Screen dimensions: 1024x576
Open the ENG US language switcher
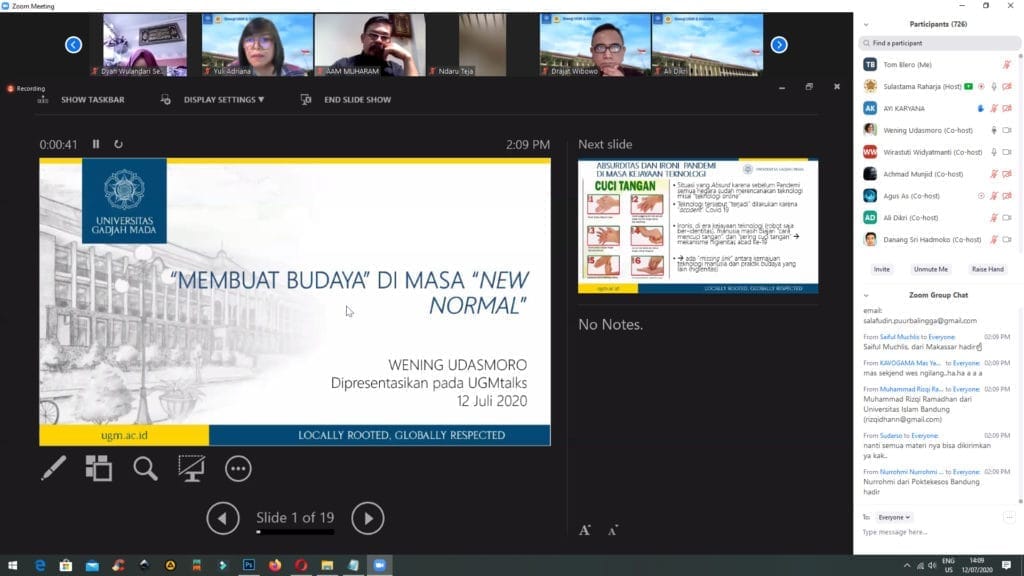click(x=948, y=566)
